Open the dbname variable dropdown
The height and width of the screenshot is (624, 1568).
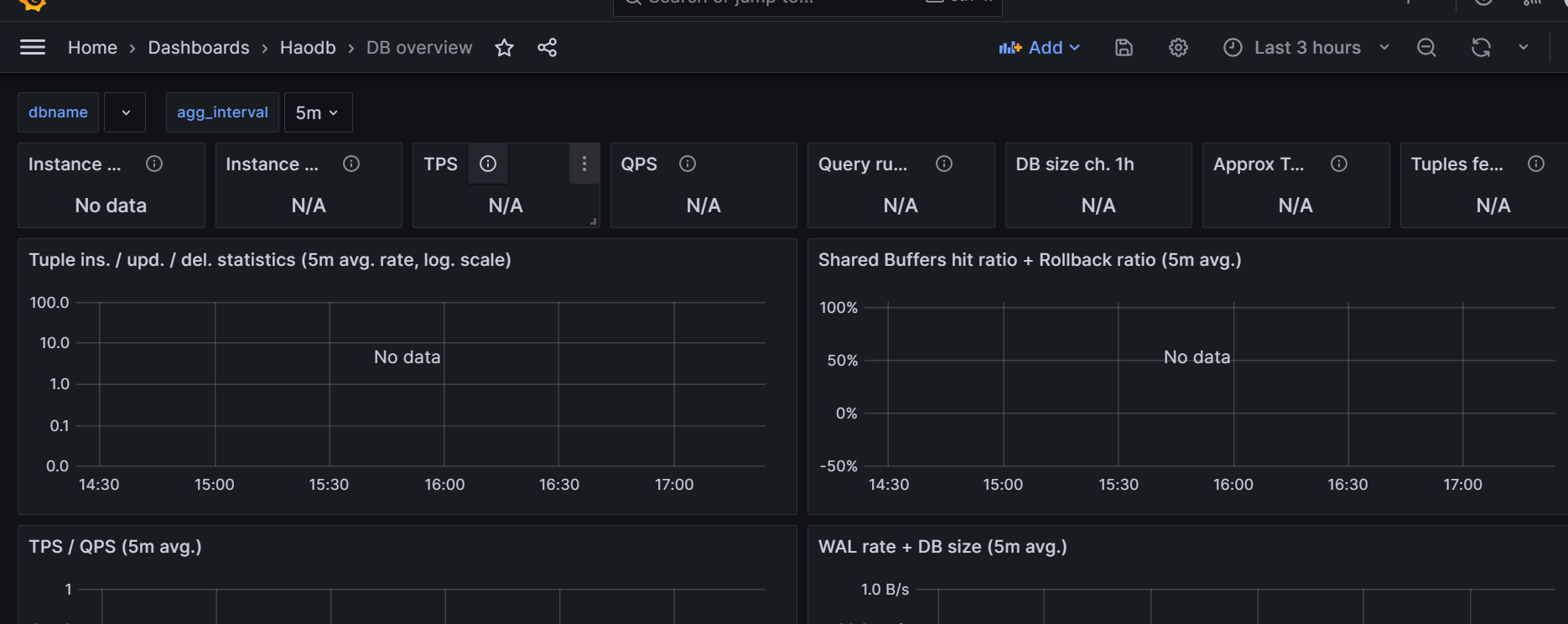pos(125,112)
